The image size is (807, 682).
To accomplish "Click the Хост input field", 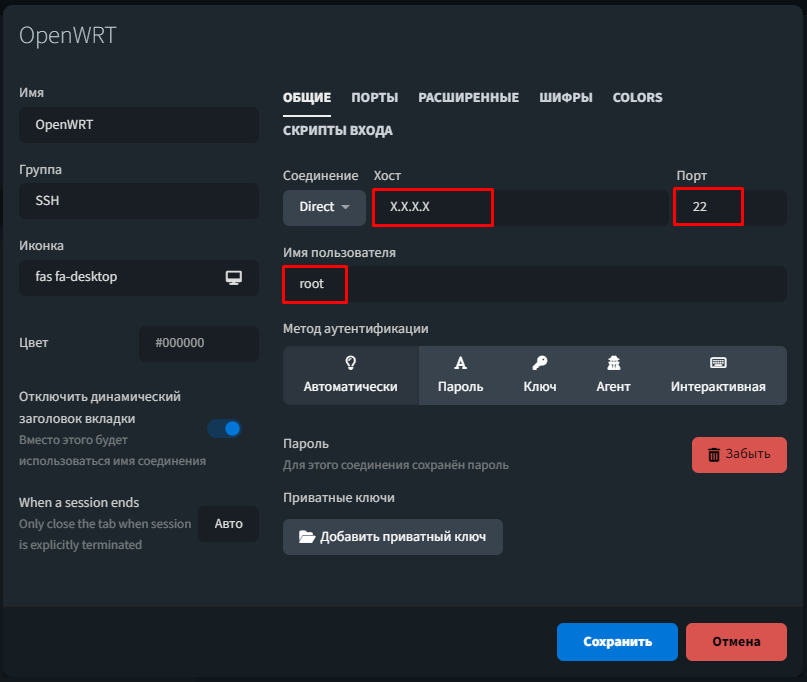I will pyautogui.click(x=520, y=207).
